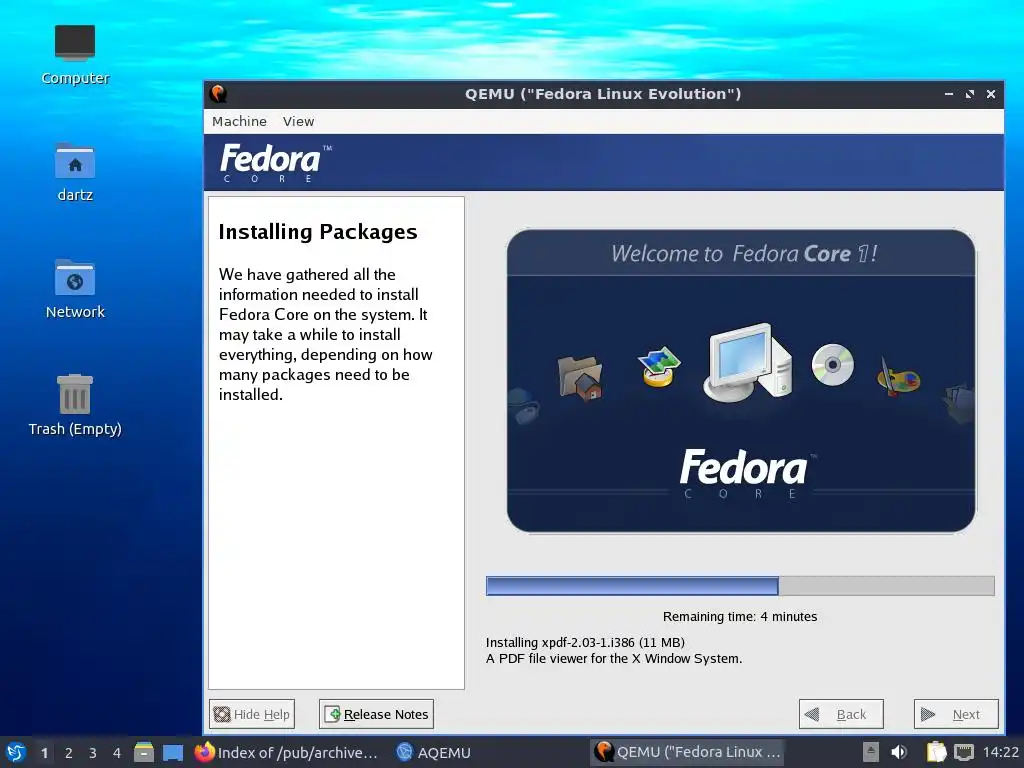This screenshot has height=768, width=1024.
Task: Switch to workspace 2
Action: point(69,753)
